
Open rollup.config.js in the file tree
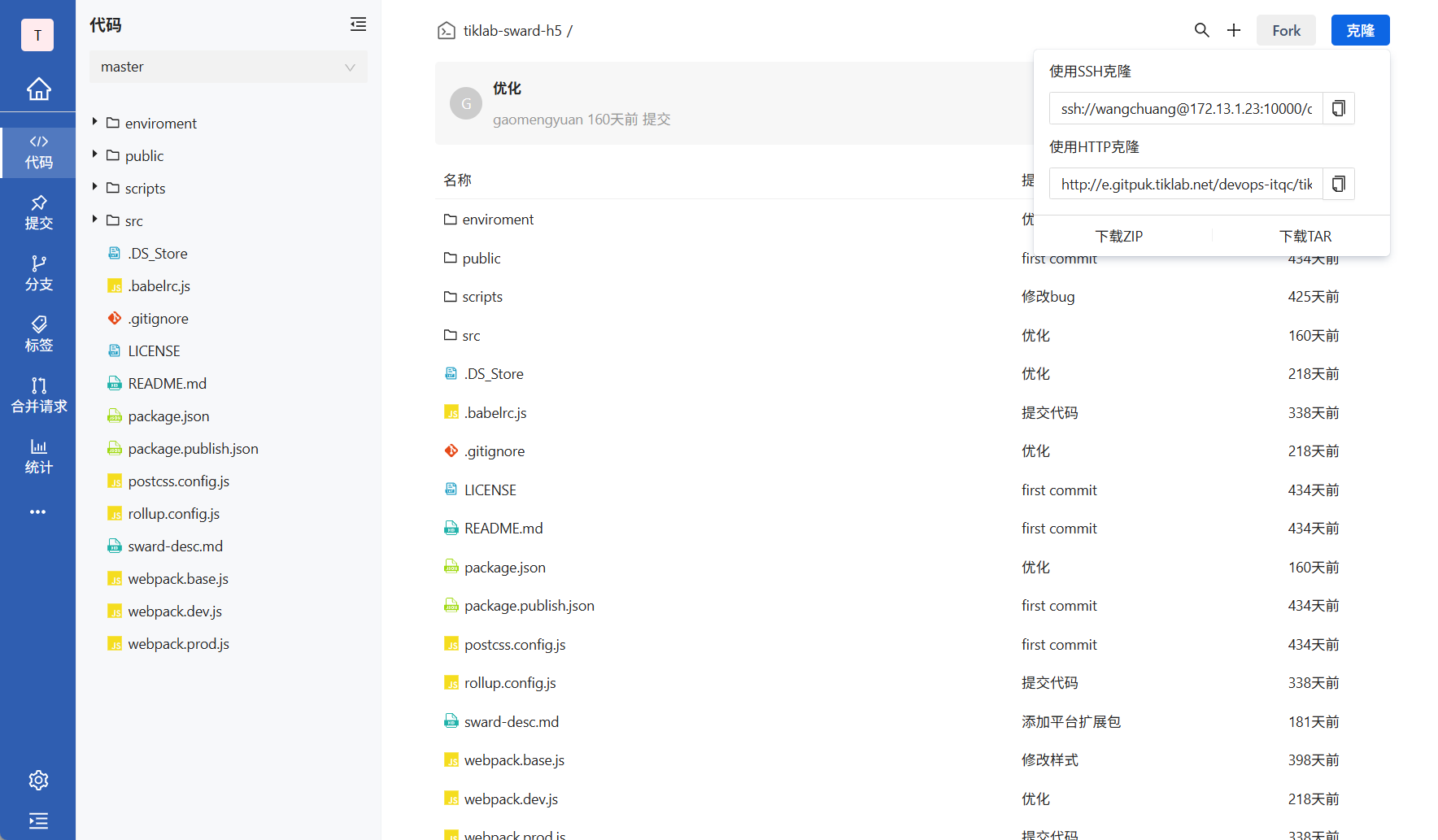pyautogui.click(x=174, y=513)
